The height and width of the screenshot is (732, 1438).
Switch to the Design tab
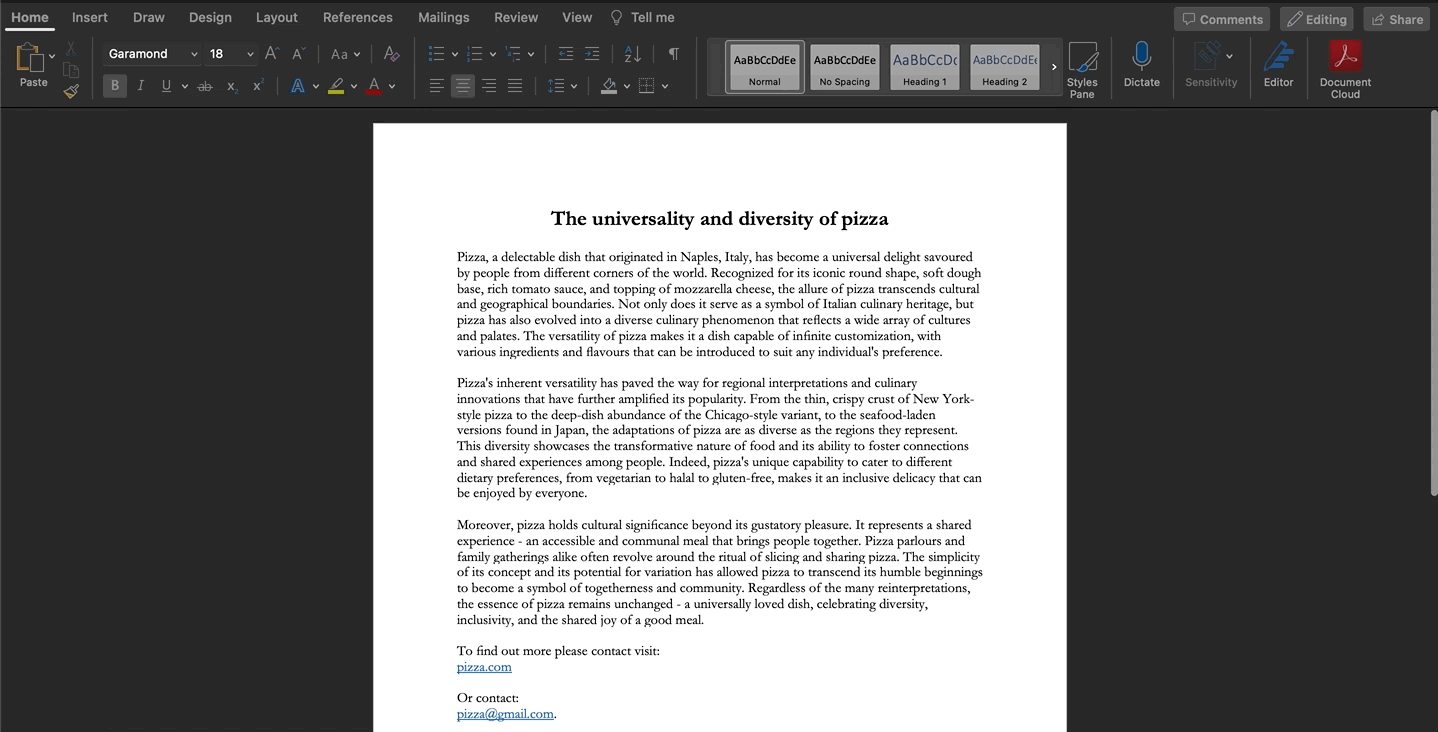click(x=210, y=17)
